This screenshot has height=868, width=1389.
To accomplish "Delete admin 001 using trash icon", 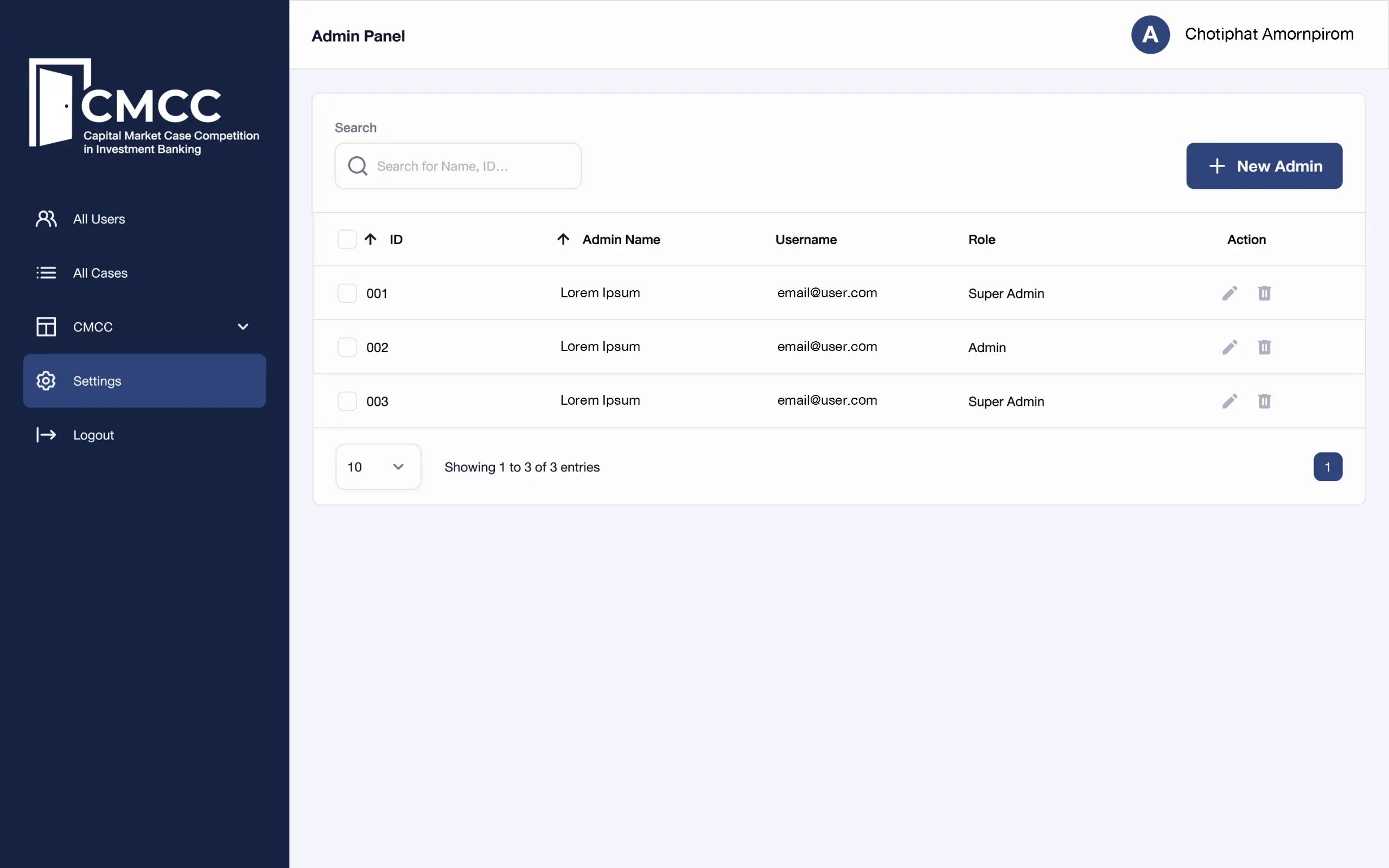I will 1264,293.
